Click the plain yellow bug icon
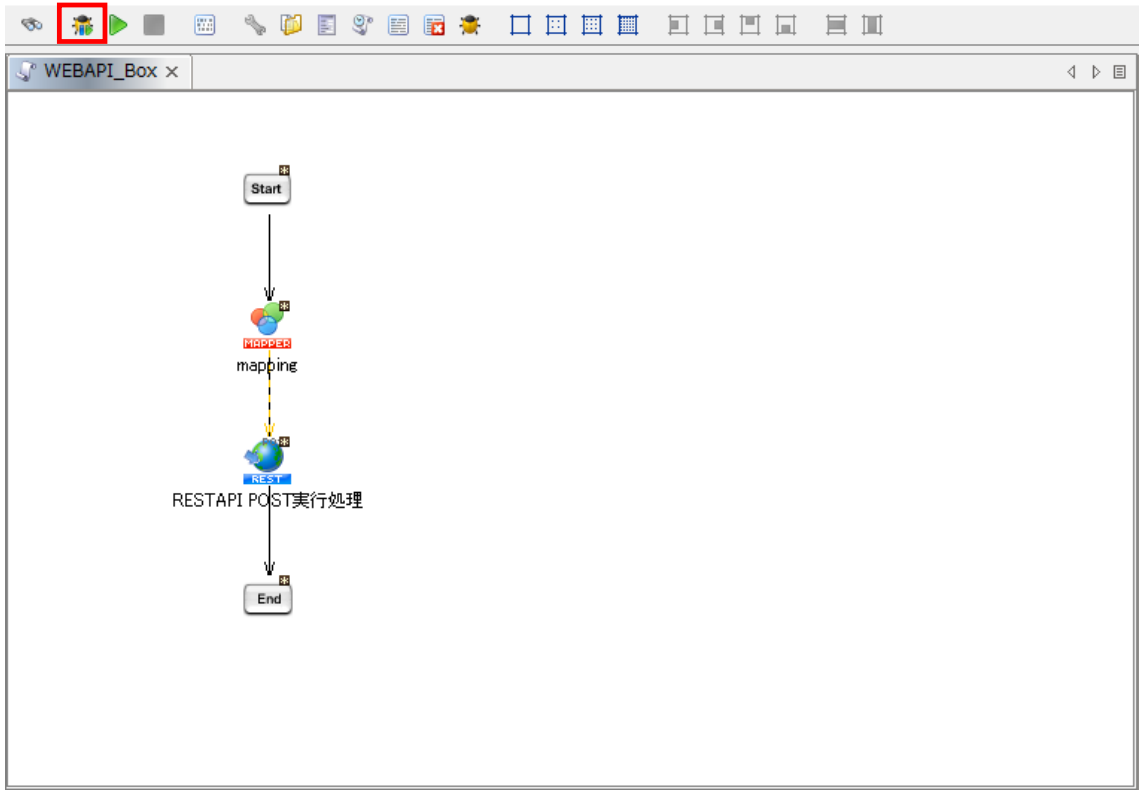The height and width of the screenshot is (796, 1147). point(469,26)
